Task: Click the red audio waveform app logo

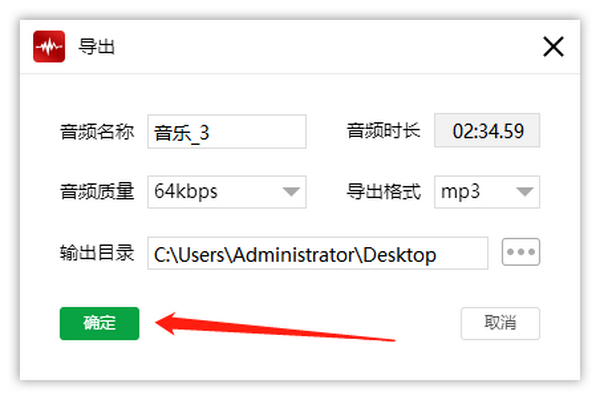Action: 49,46
